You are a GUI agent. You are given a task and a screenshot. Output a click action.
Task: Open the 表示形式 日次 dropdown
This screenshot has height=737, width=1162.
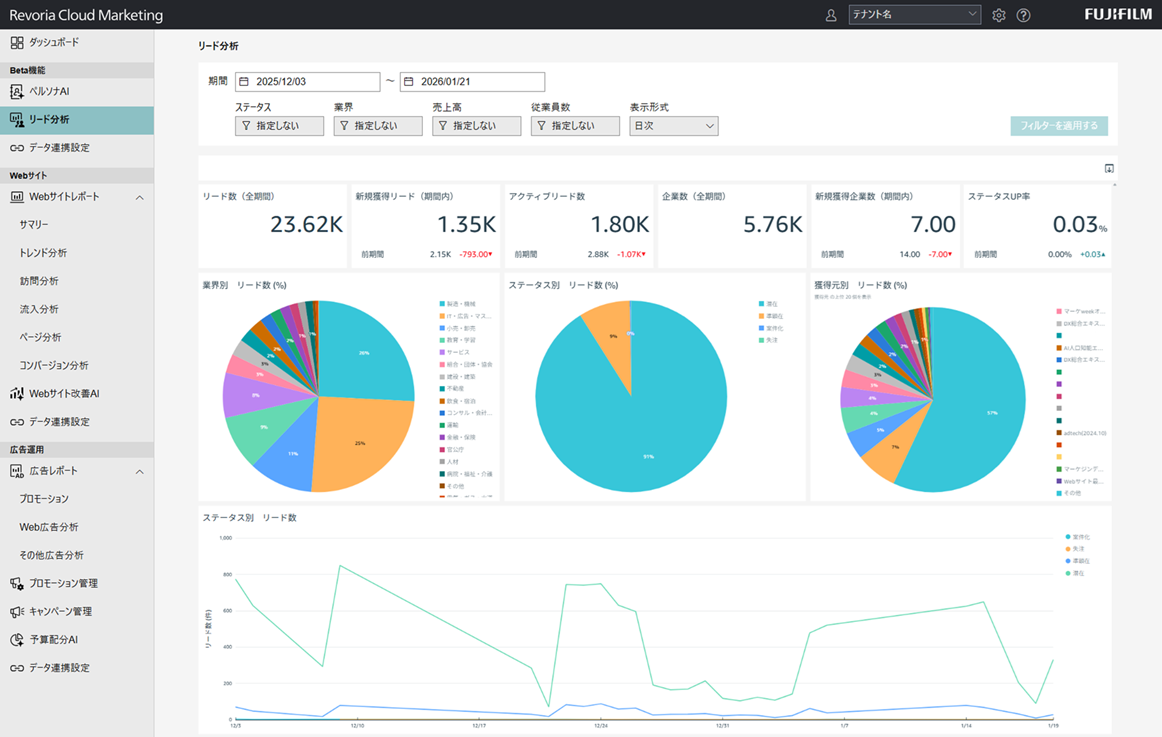(673, 126)
